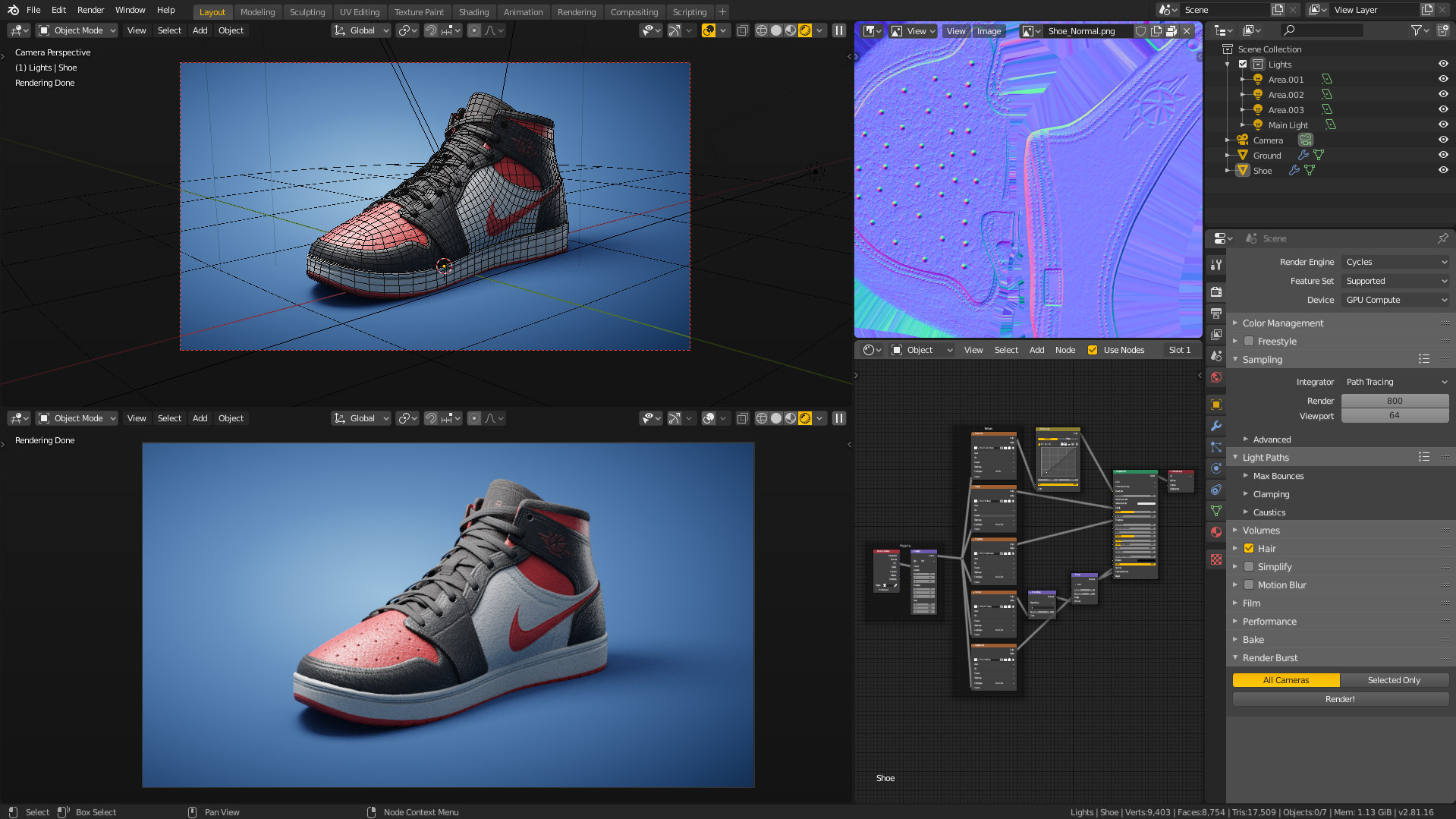Enable the Motion Blur checkbox
The height and width of the screenshot is (819, 1456).
coord(1249,585)
